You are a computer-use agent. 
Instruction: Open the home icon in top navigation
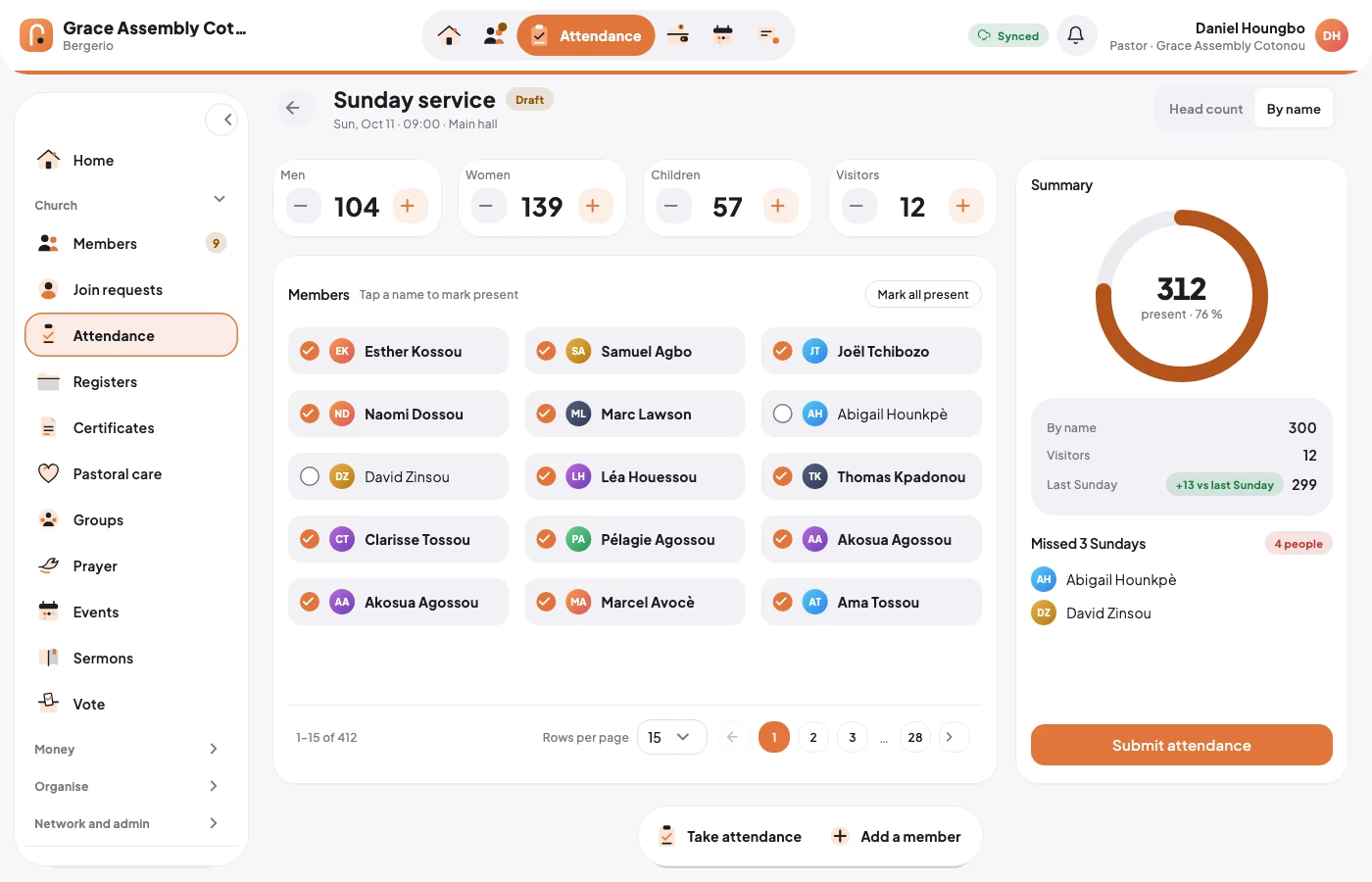(449, 35)
